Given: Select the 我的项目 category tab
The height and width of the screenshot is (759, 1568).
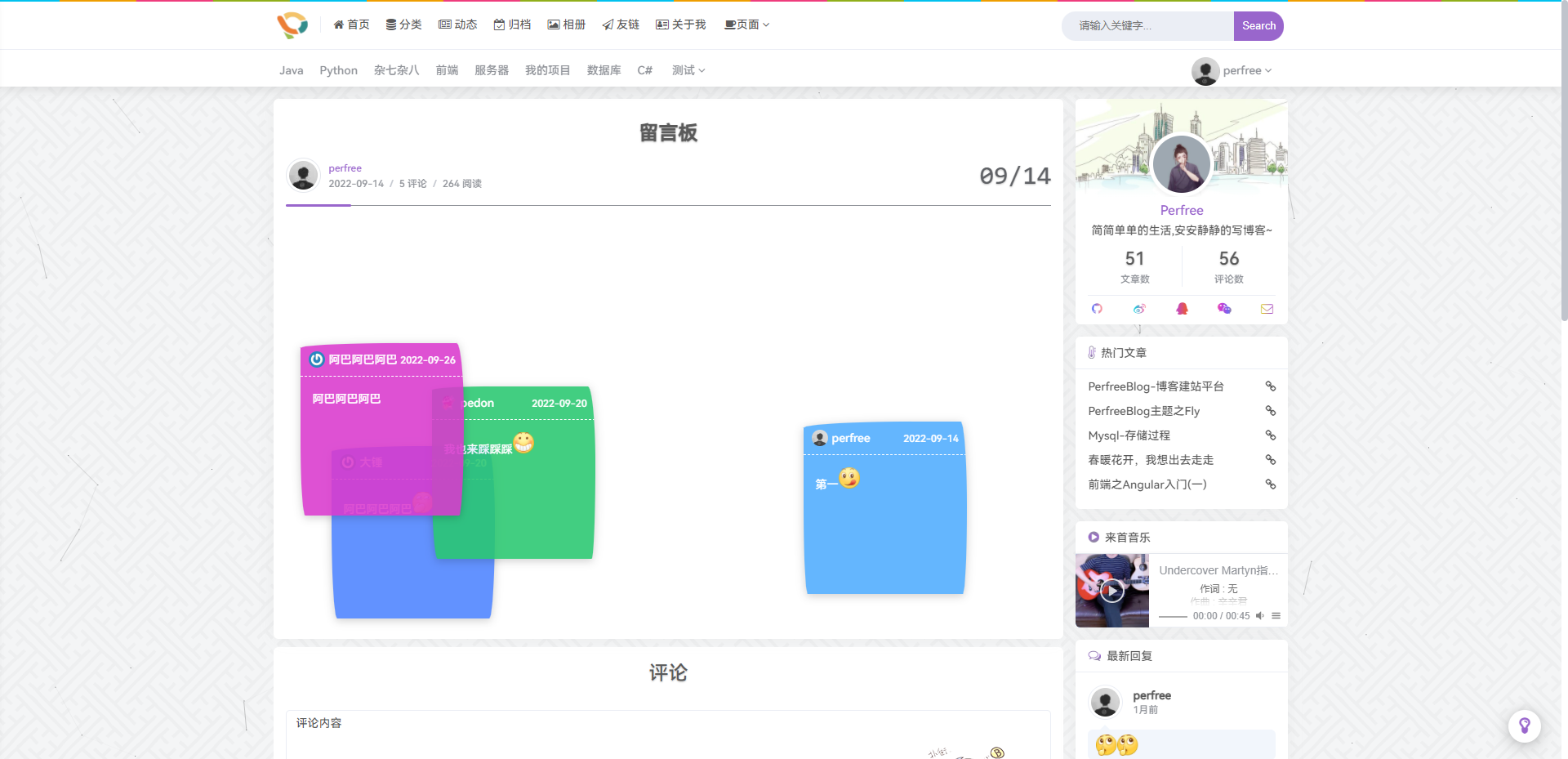Looking at the screenshot, I should point(548,70).
